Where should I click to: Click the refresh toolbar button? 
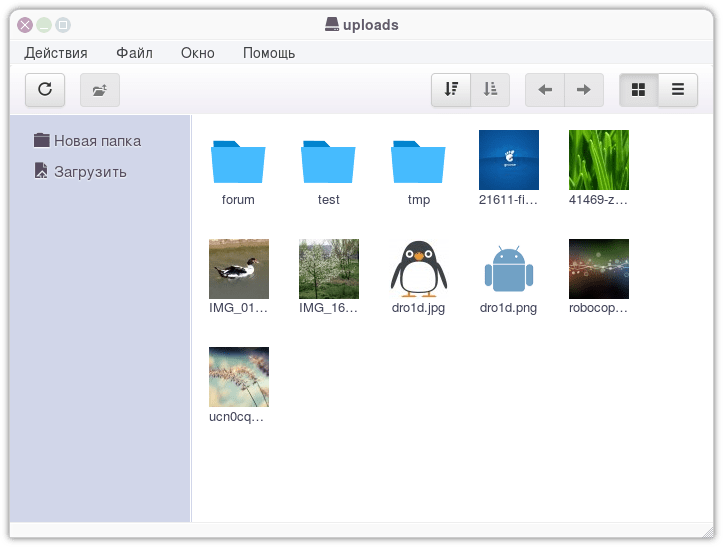pos(45,89)
